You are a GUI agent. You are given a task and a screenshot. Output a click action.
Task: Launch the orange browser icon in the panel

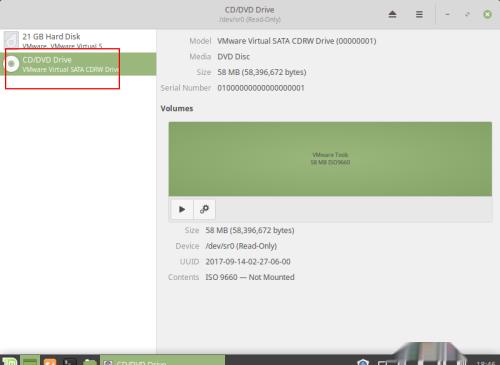(x=50, y=361)
